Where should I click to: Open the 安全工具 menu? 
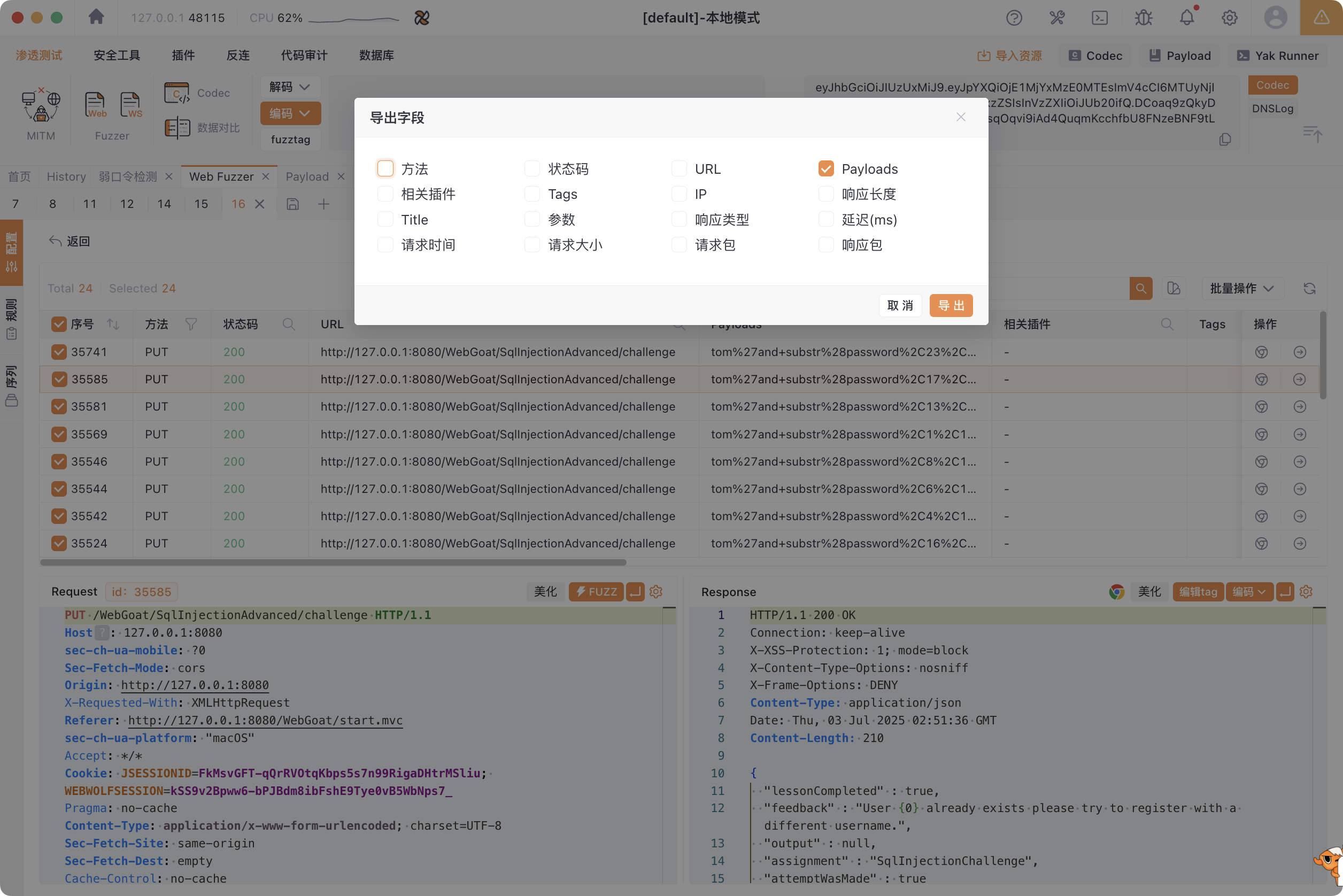117,56
